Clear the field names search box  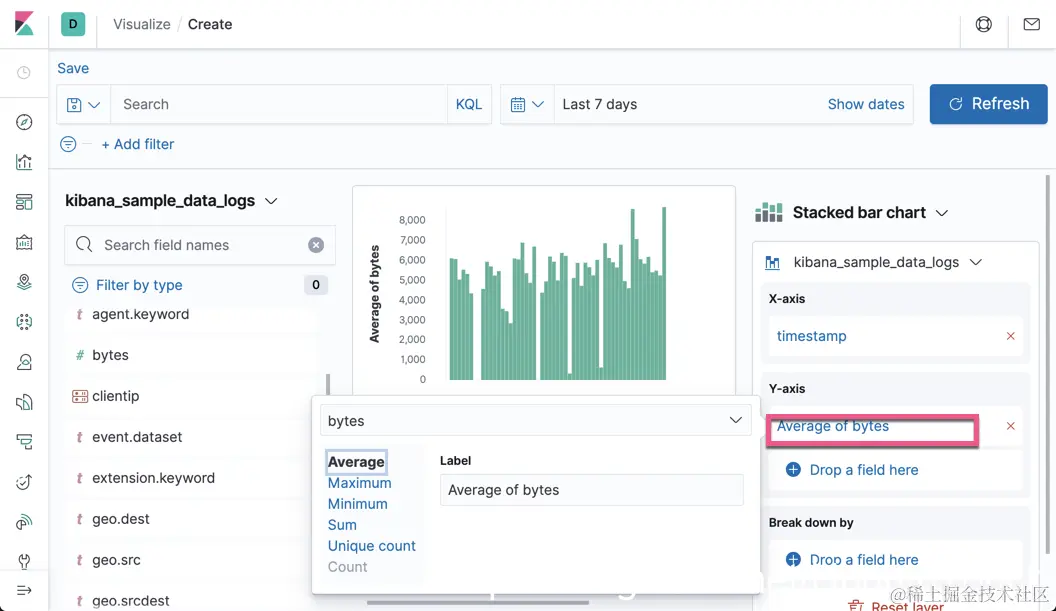click(316, 245)
